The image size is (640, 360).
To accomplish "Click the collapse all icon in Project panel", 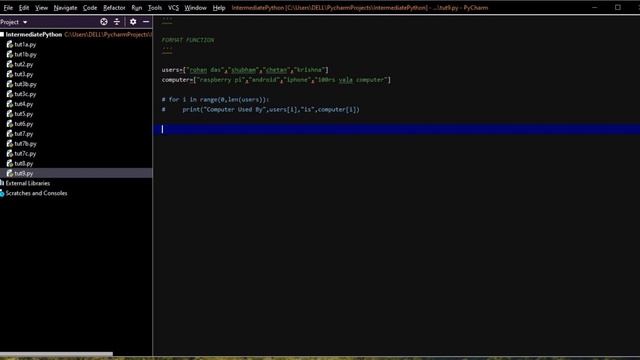I will [x=117, y=22].
